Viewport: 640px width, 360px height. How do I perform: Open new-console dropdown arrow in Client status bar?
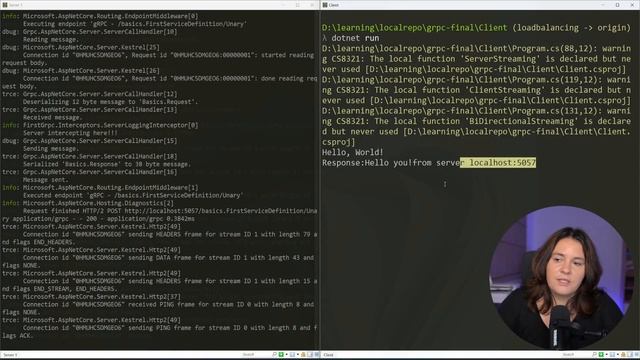click(x=606, y=355)
